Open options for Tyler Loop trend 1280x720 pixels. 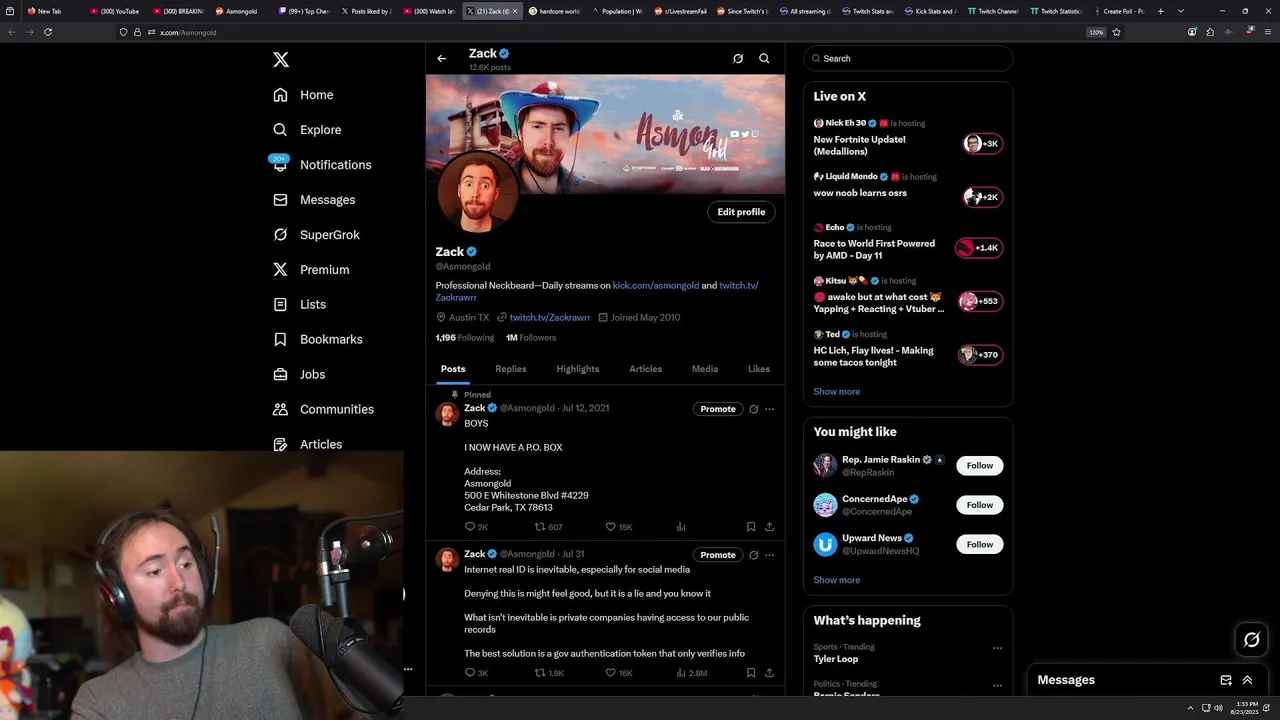(997, 648)
